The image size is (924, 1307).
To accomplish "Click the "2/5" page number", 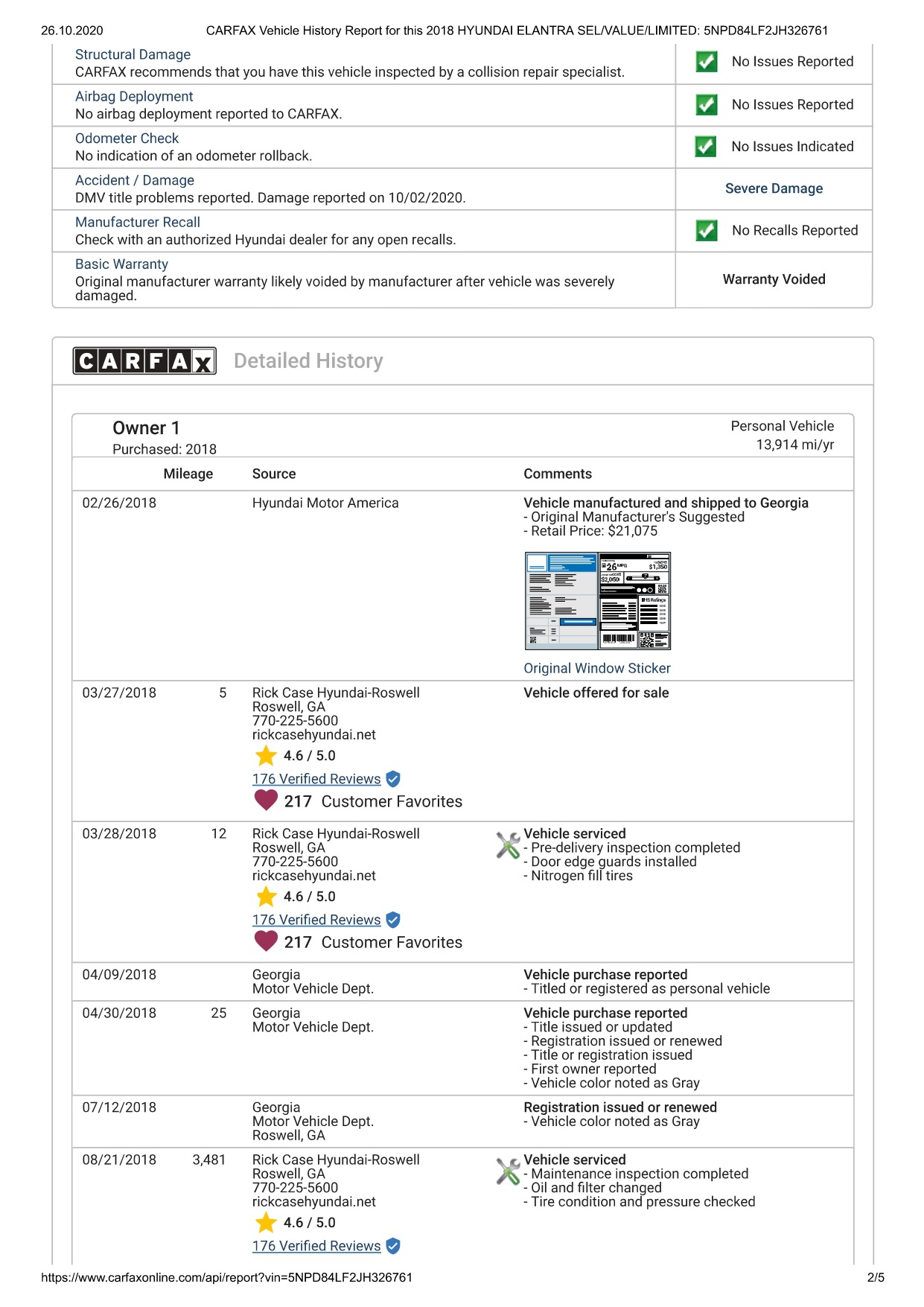I will coord(876,1277).
